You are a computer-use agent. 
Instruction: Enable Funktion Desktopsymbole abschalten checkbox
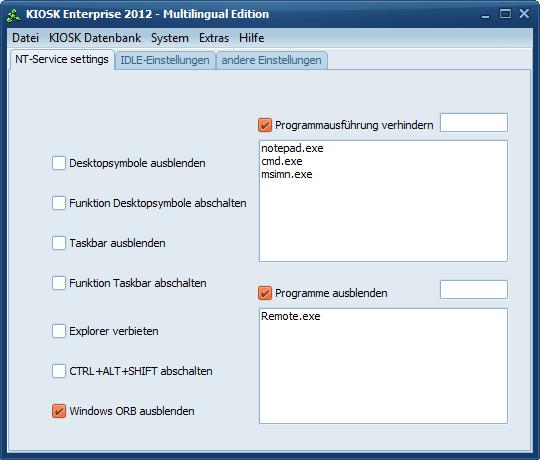coord(59,203)
